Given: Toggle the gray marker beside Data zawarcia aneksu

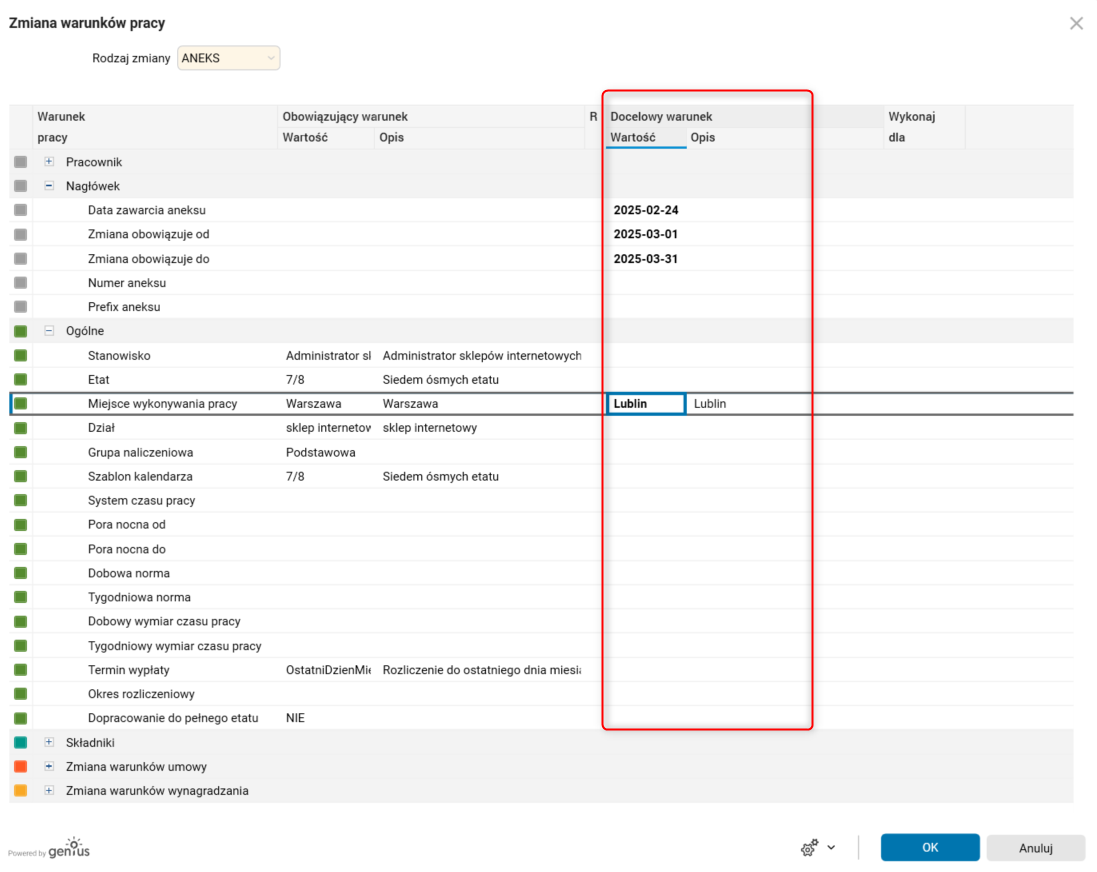Looking at the screenshot, I should [x=21, y=210].
